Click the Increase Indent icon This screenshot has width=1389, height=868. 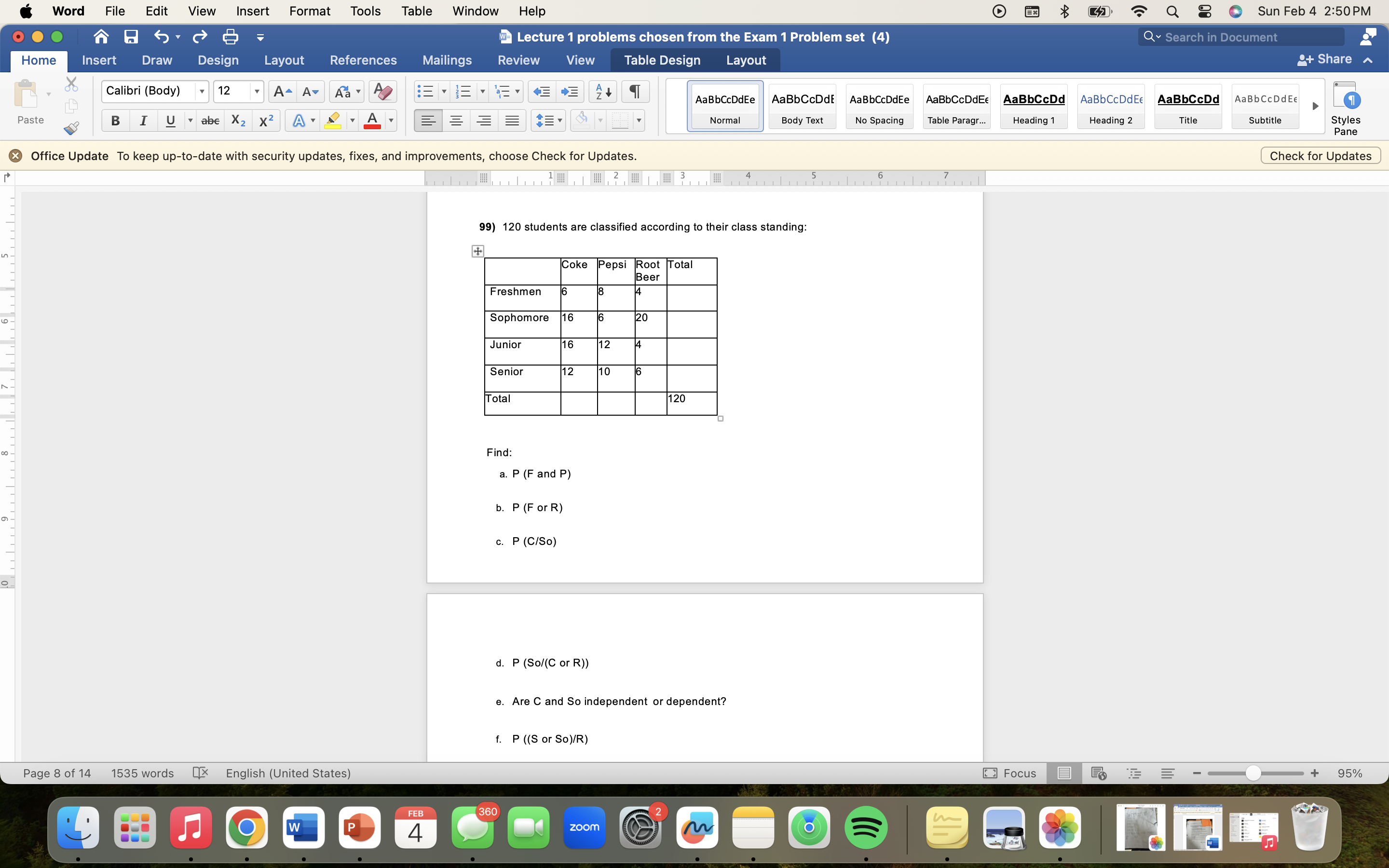pyautogui.click(x=570, y=91)
